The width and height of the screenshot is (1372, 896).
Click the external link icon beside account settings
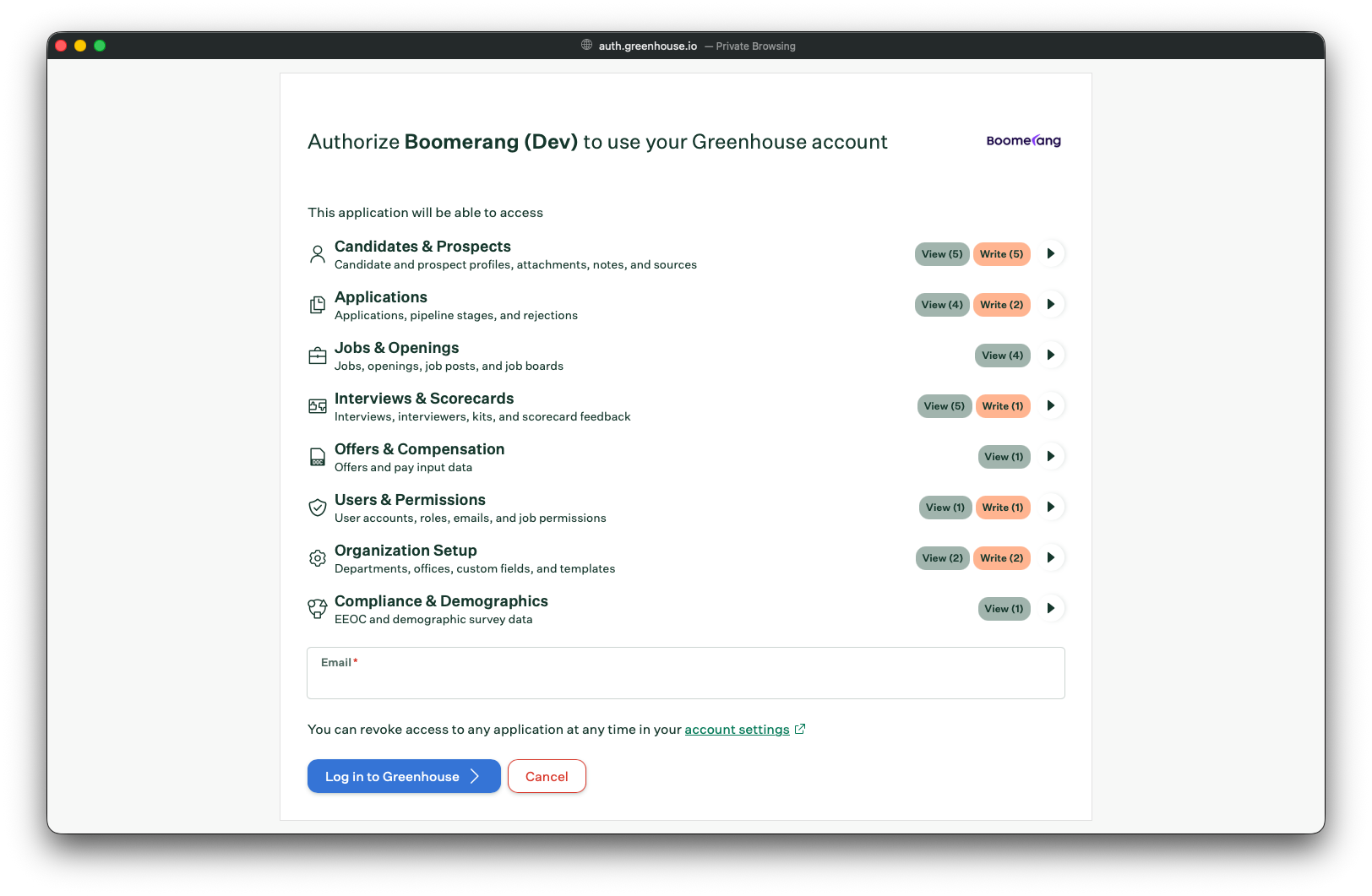pos(800,729)
